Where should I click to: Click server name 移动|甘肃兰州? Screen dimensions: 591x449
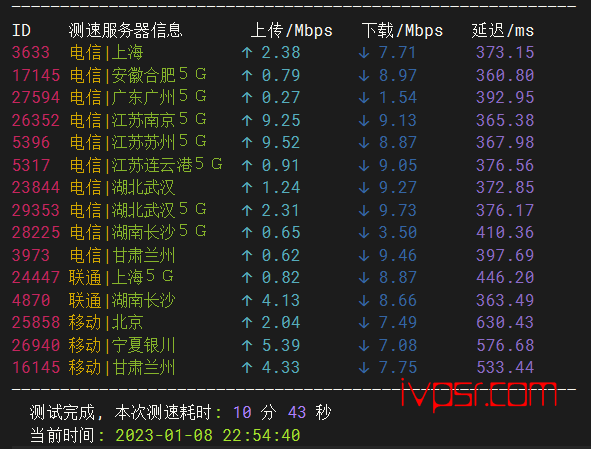(122, 367)
